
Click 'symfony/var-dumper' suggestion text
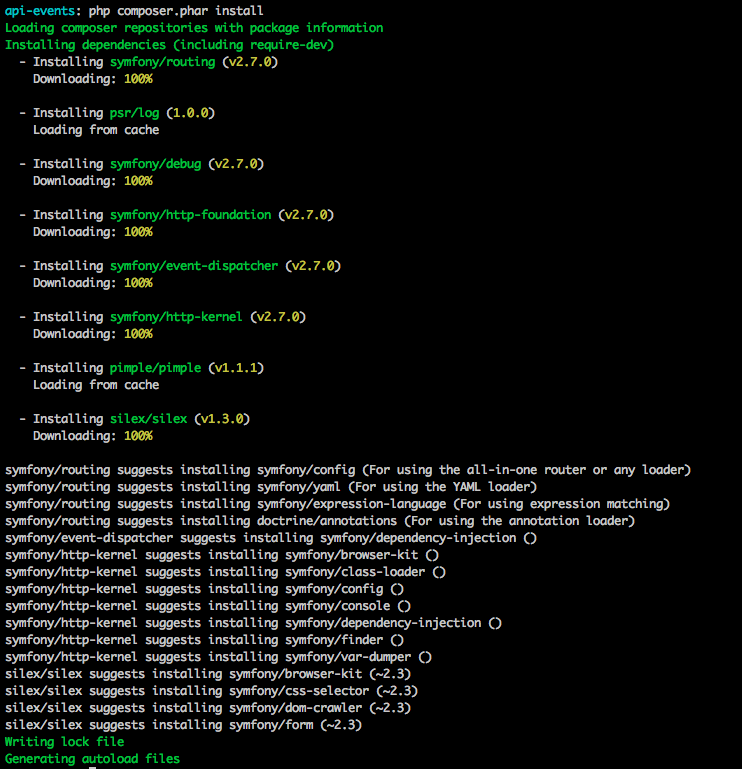(x=348, y=657)
